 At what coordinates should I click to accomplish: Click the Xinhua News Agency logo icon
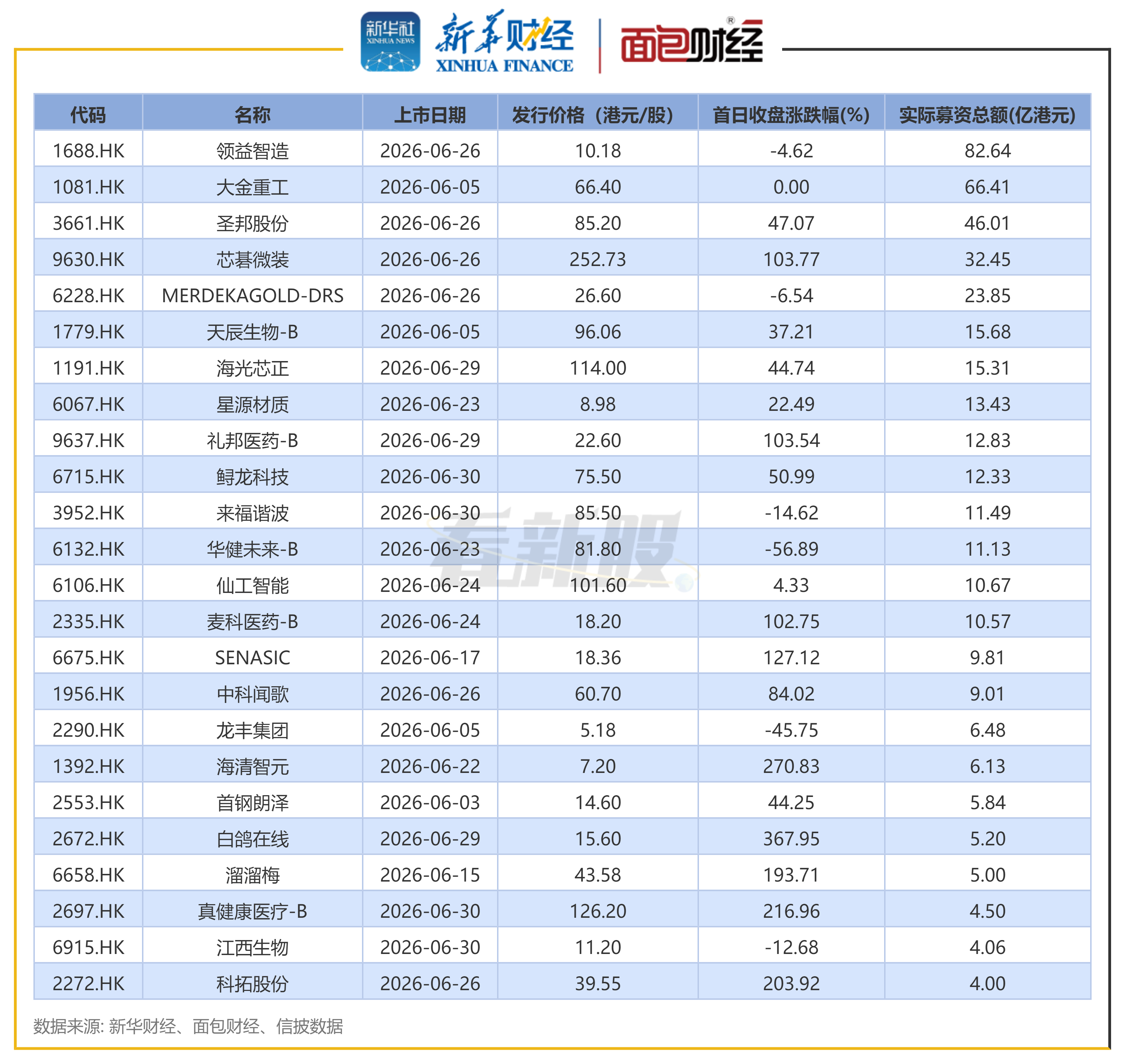coord(390,42)
